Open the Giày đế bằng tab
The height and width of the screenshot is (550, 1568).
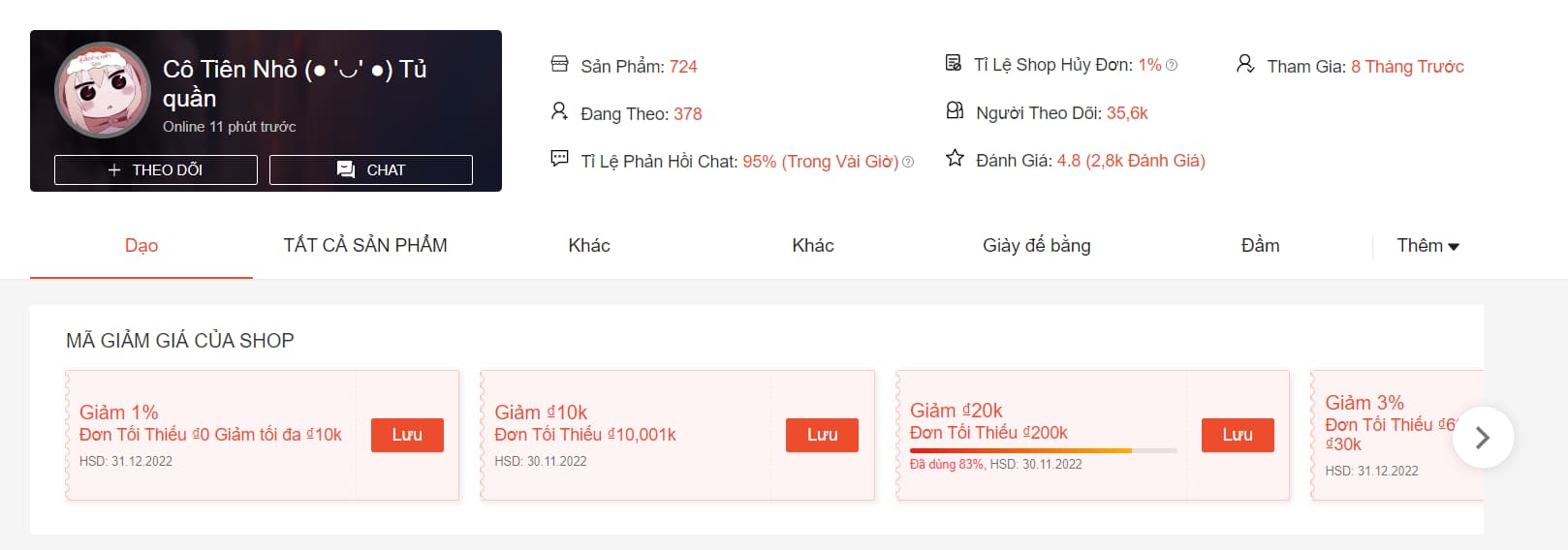pos(1036,246)
